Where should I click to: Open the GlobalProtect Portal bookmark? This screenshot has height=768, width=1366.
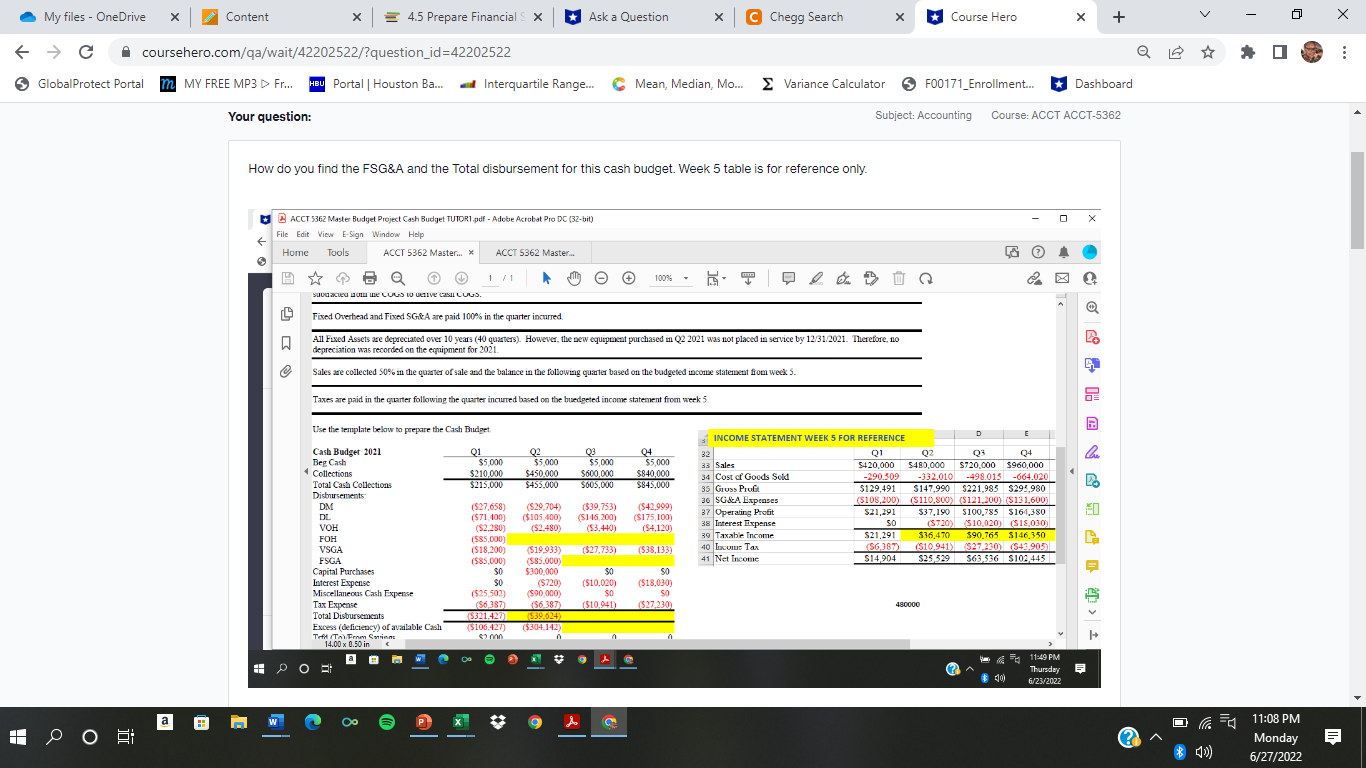[x=80, y=84]
